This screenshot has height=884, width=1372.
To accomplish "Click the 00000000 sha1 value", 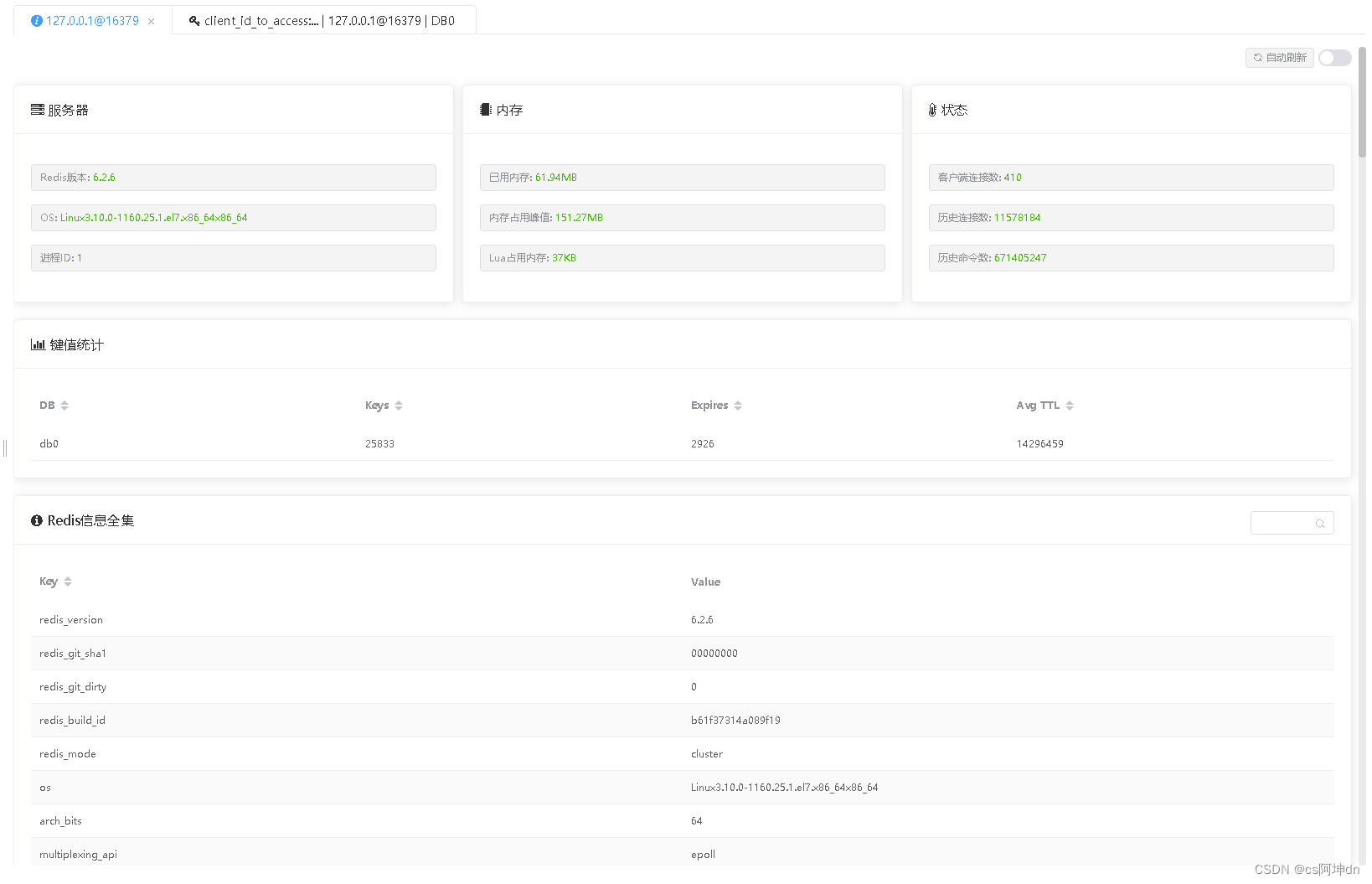I will [714, 654].
